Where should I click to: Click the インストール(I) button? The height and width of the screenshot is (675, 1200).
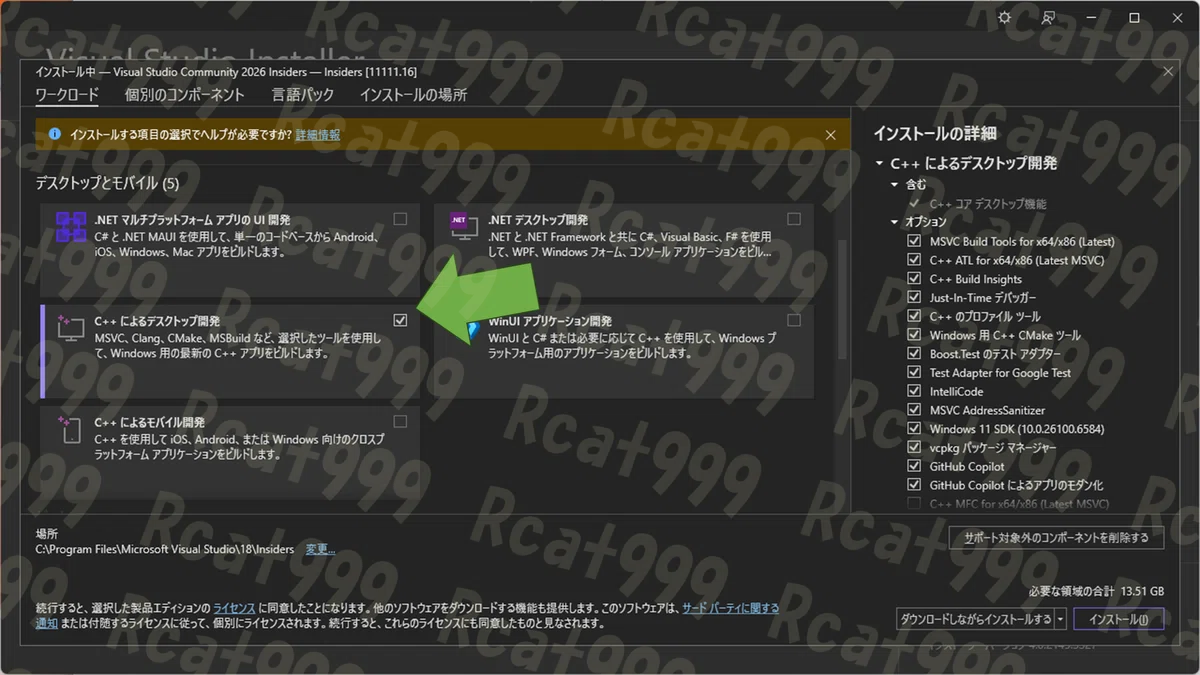1119,619
